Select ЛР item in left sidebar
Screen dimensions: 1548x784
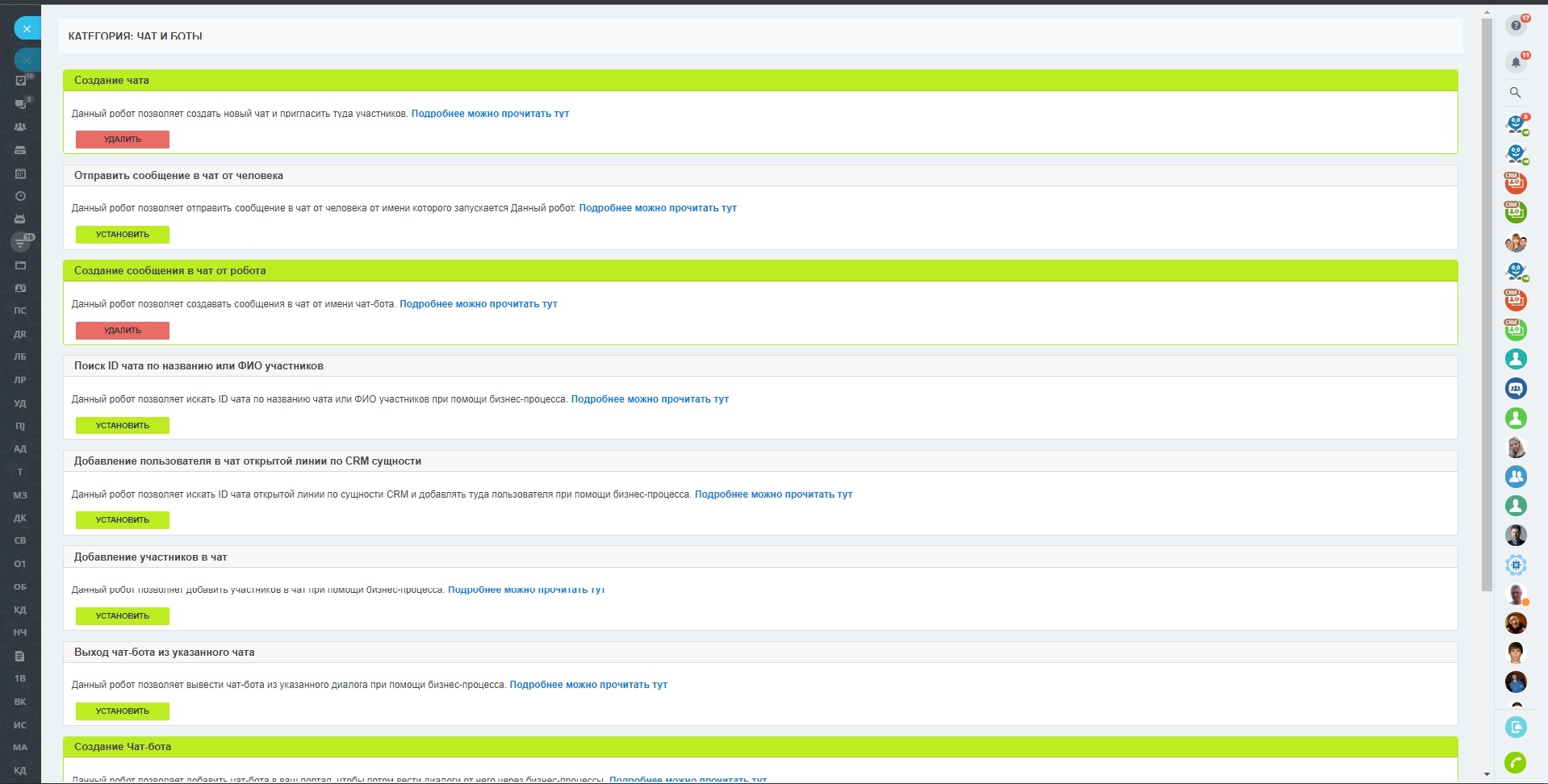point(20,380)
